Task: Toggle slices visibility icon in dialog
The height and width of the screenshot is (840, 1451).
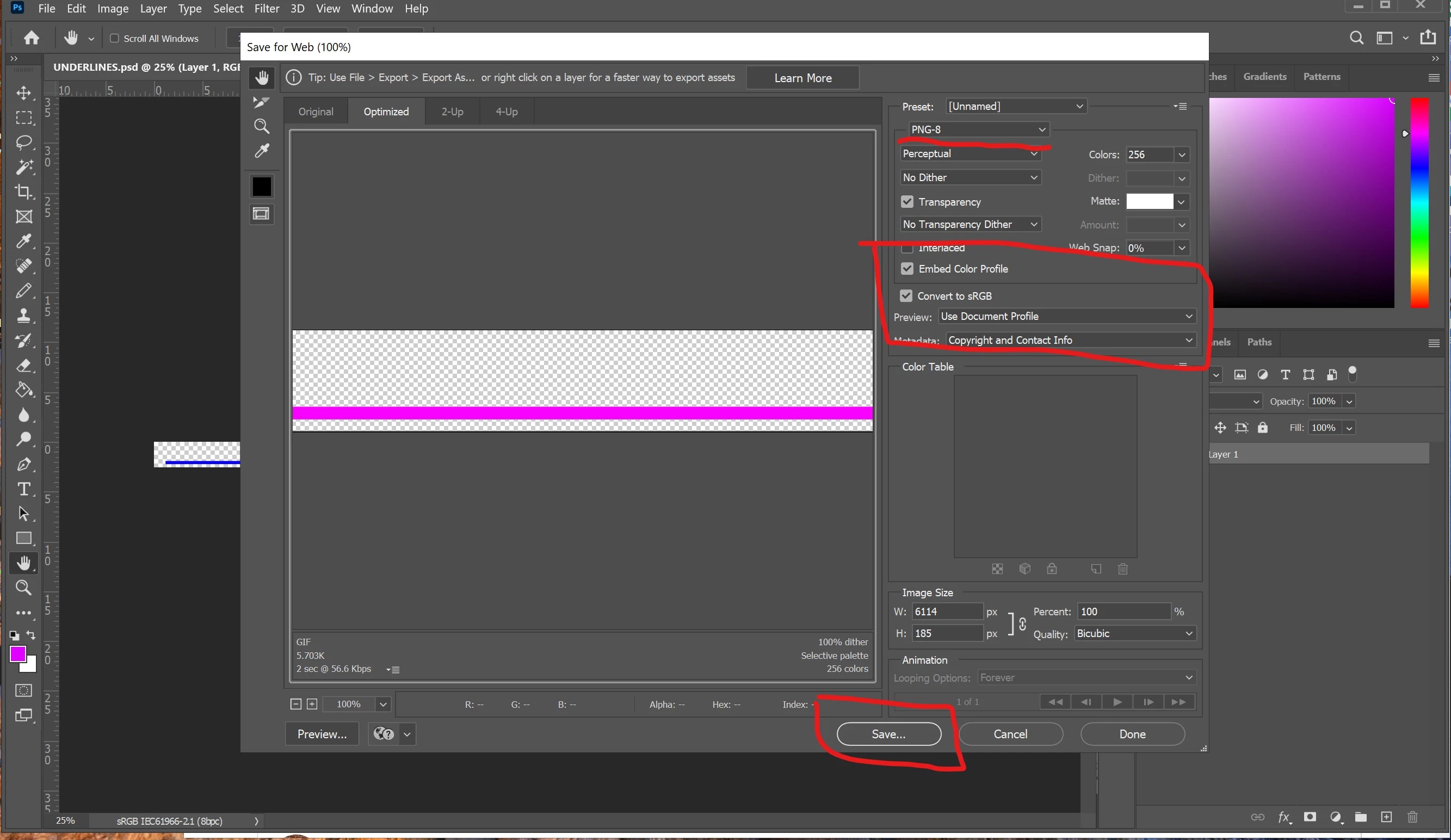Action: (x=261, y=214)
